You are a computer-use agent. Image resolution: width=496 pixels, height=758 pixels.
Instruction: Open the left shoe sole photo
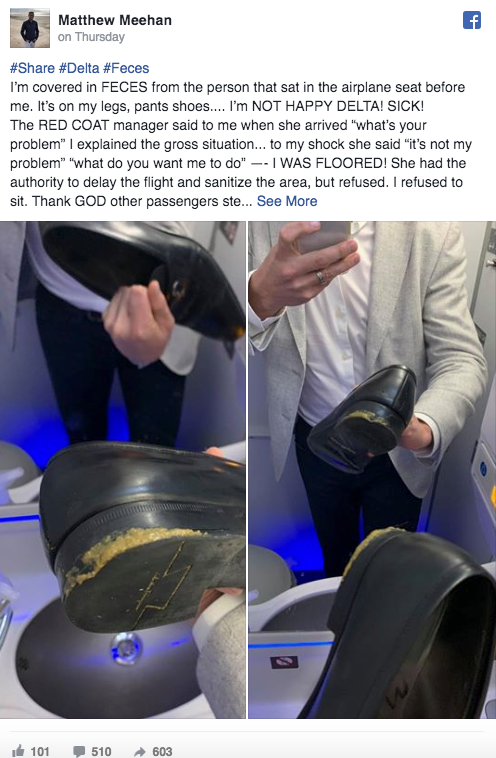(123, 469)
